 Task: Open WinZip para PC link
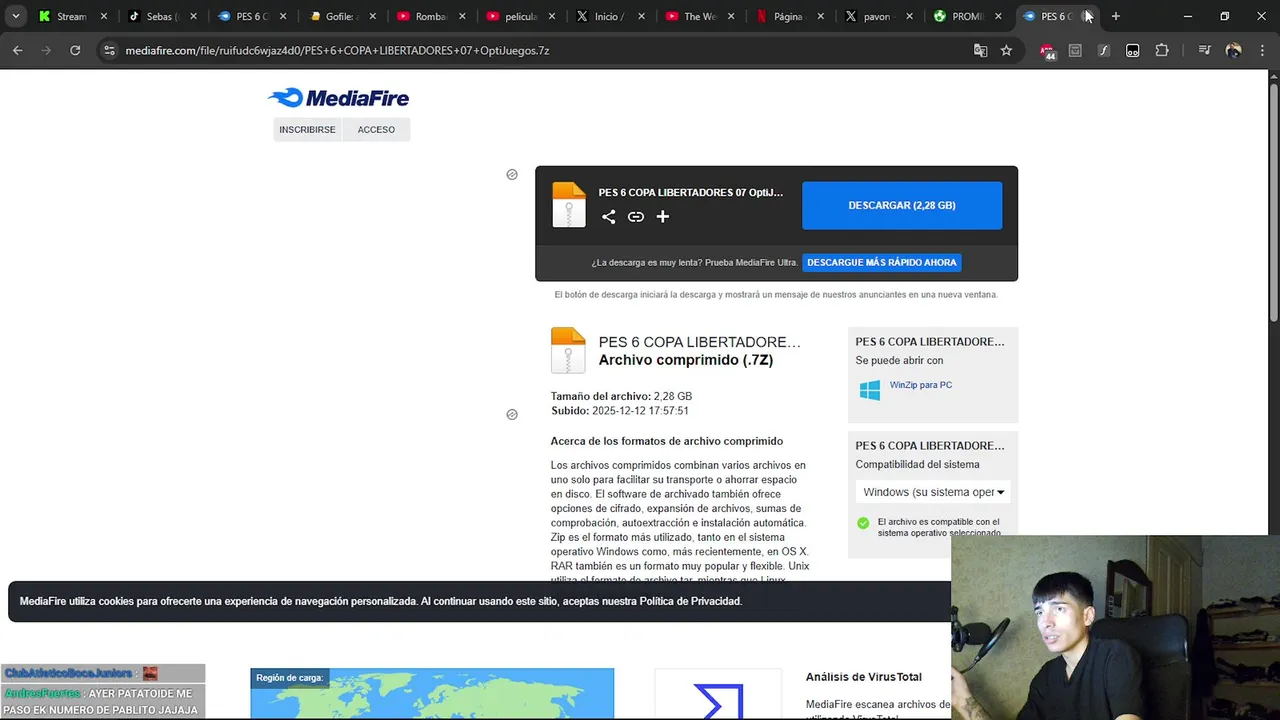tap(921, 385)
